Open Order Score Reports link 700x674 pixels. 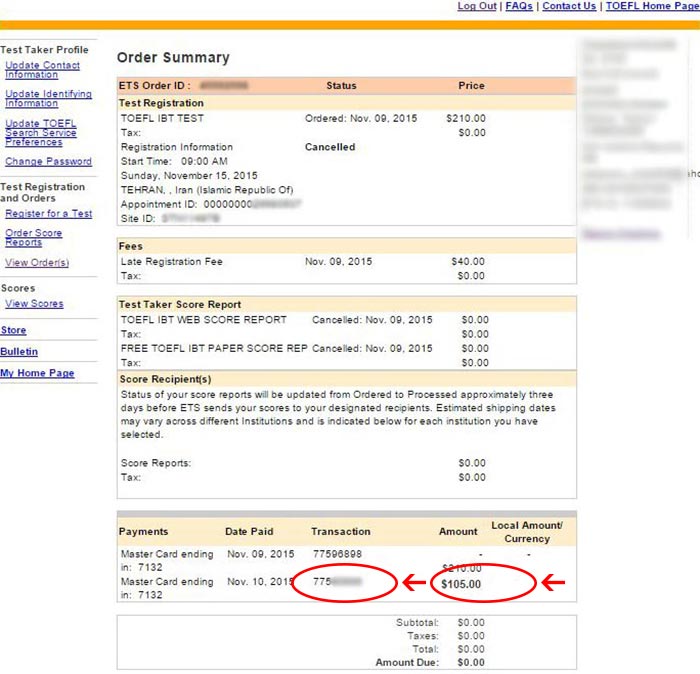tap(33, 238)
